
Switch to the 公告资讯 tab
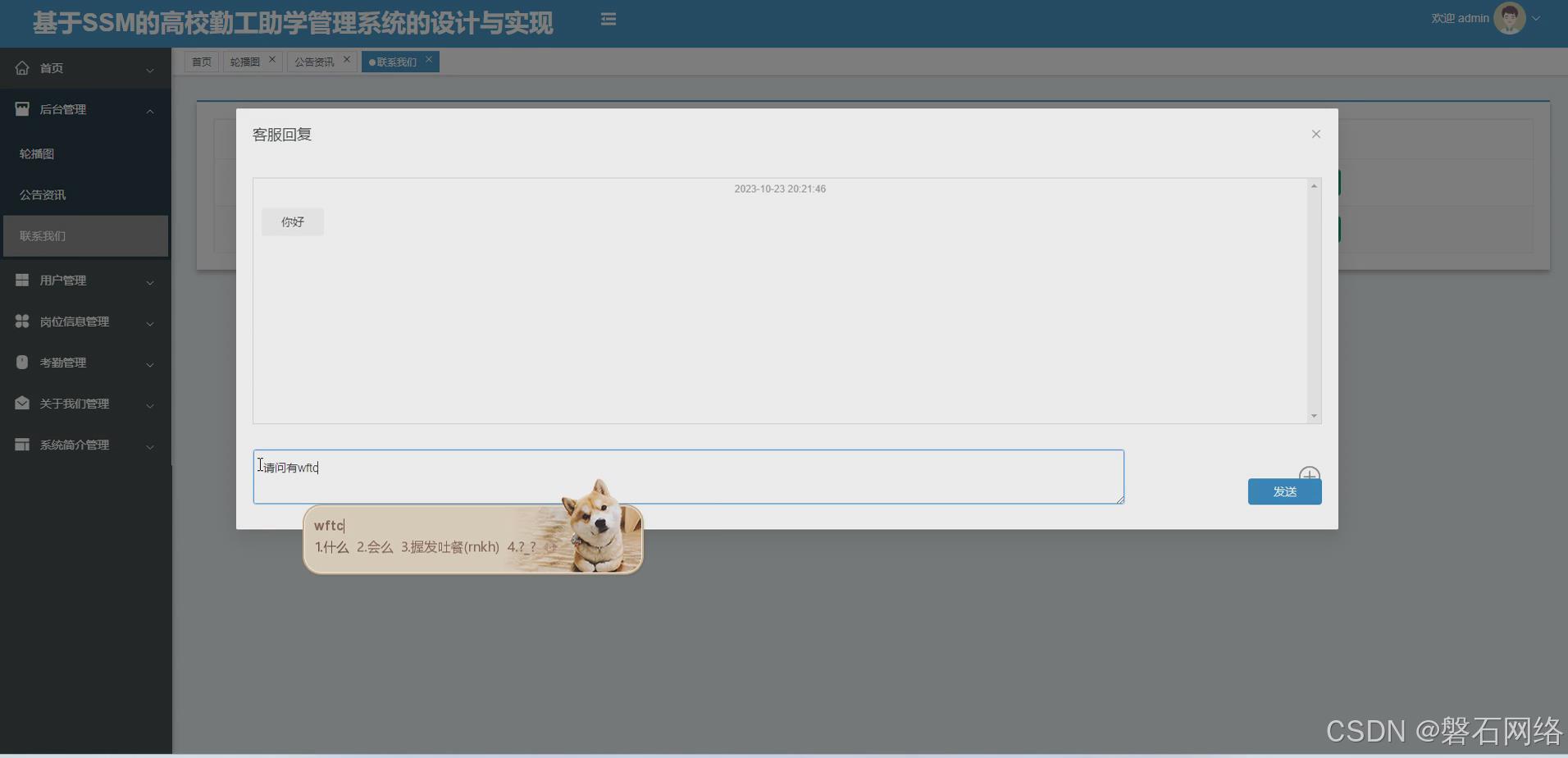(x=315, y=61)
